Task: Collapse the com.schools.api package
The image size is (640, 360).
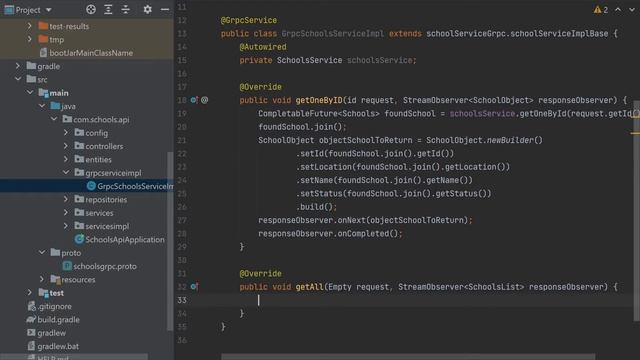Action: pyautogui.click(x=54, y=119)
